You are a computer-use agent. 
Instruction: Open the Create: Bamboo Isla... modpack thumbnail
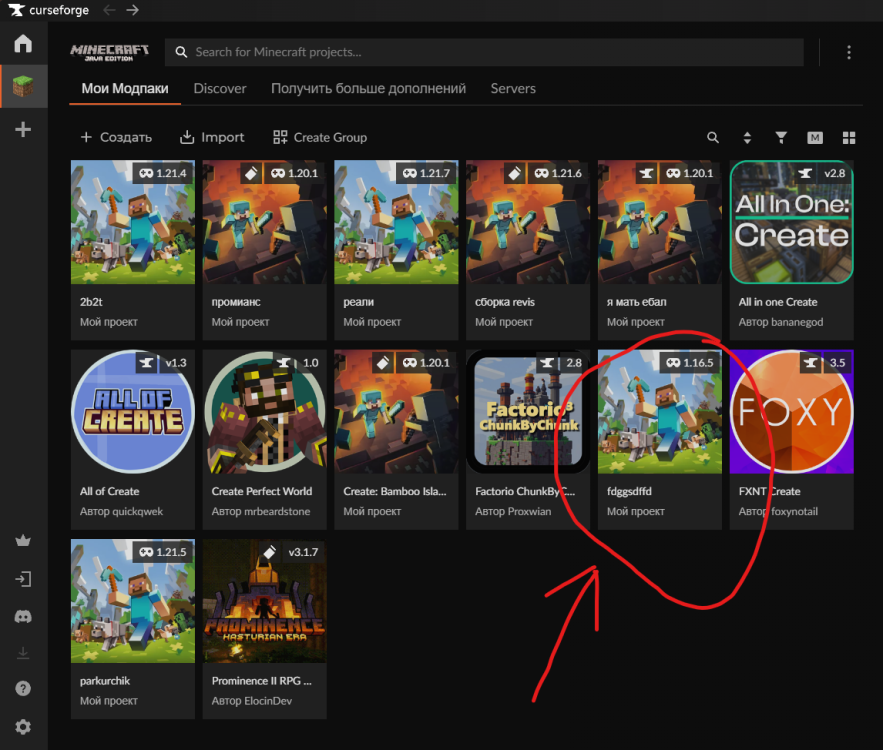tap(396, 412)
